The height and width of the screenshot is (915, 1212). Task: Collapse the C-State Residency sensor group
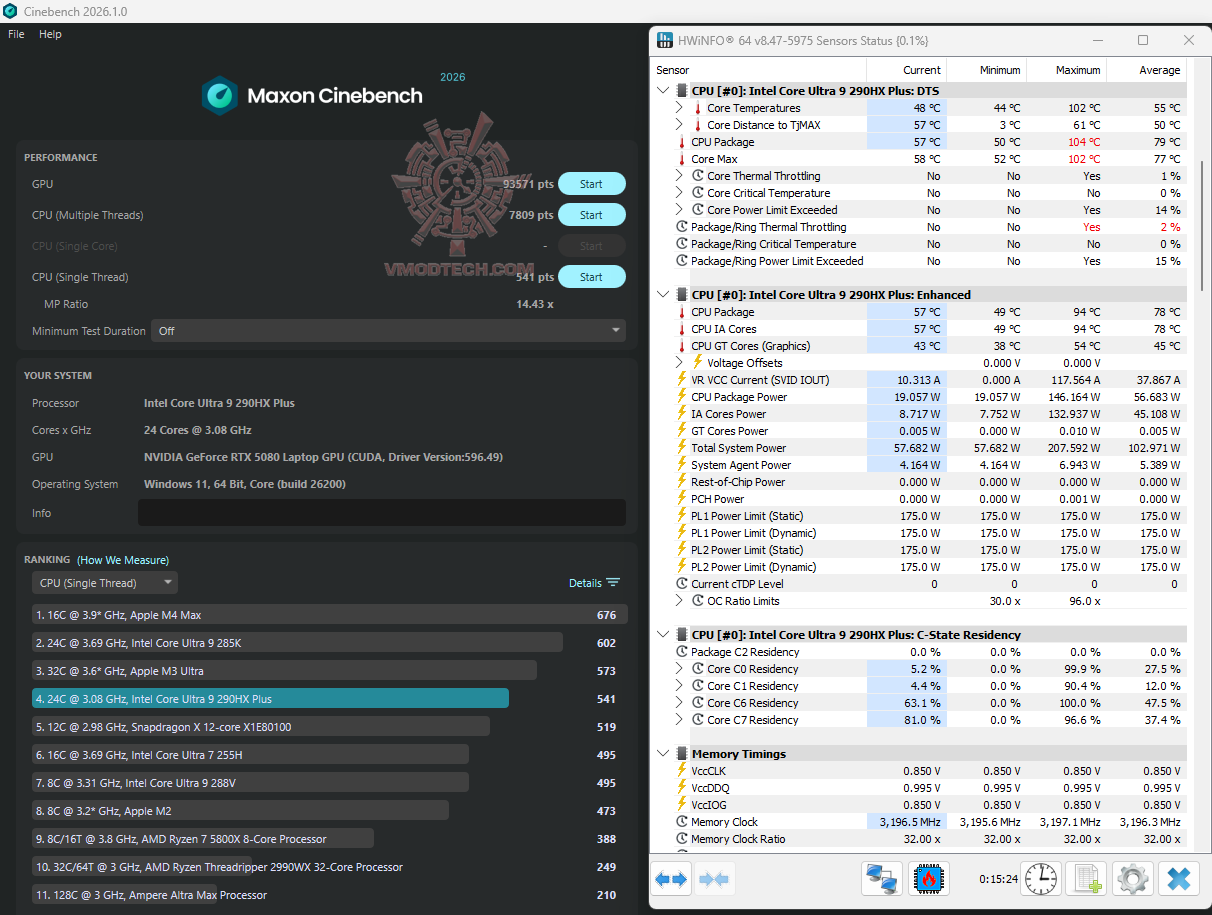coord(664,635)
